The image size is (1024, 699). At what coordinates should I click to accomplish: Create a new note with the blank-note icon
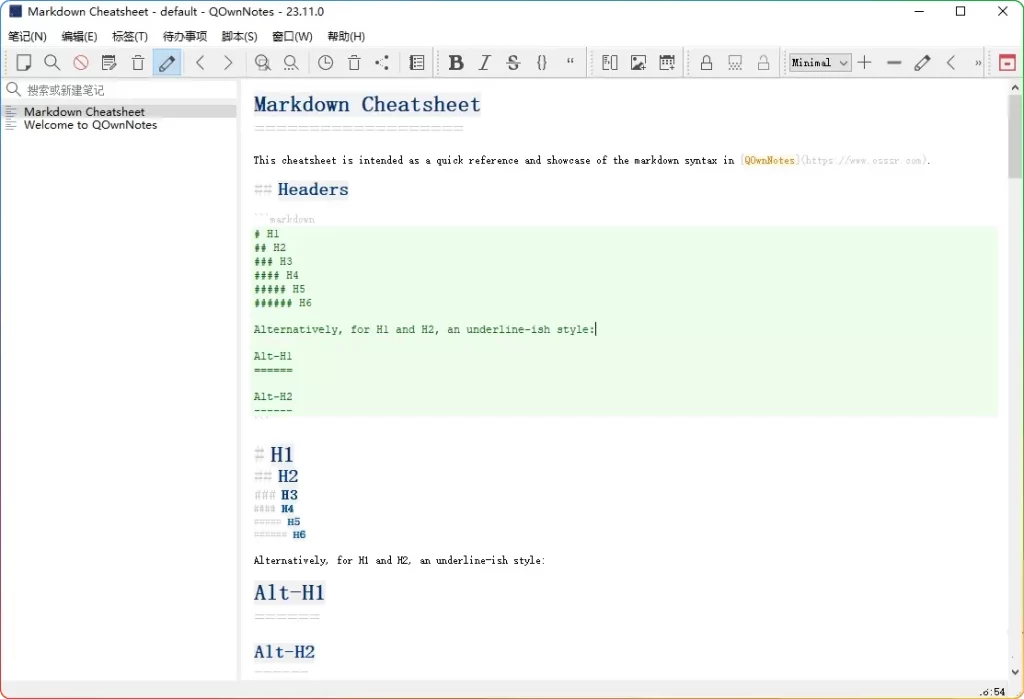(24, 63)
